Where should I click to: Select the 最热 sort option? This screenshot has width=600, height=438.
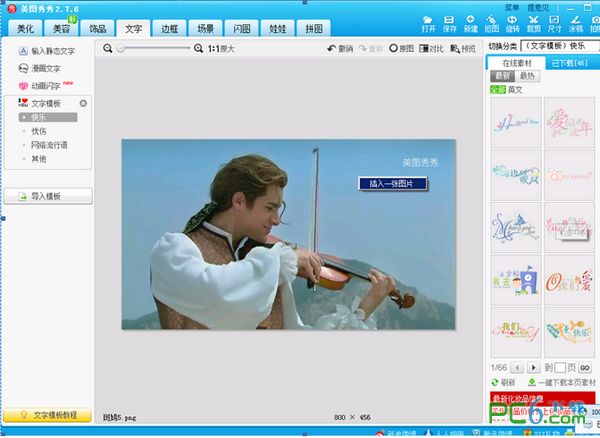click(527, 76)
